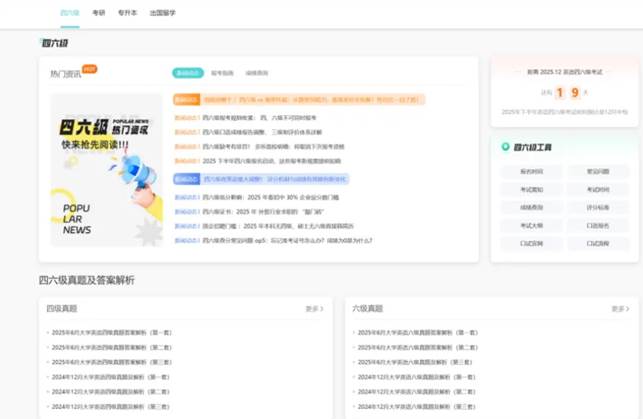Select the 报考指南 news filter tab
Viewport: 643px width, 419px height.
pos(222,73)
